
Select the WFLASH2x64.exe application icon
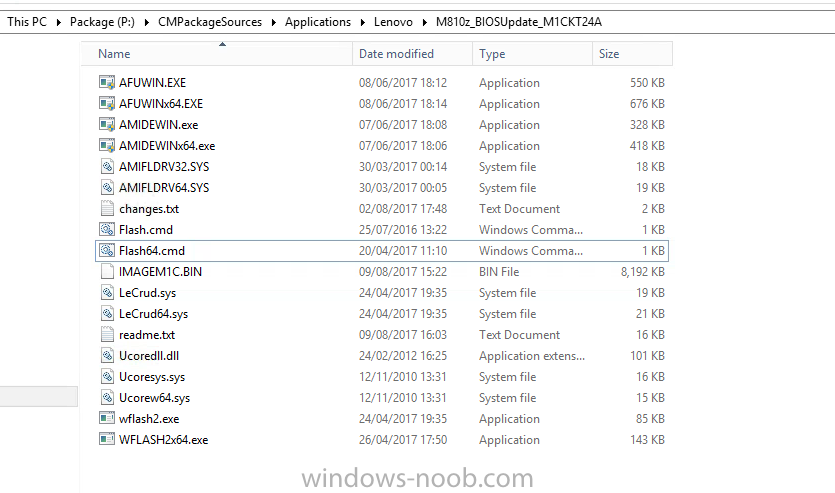click(x=107, y=440)
